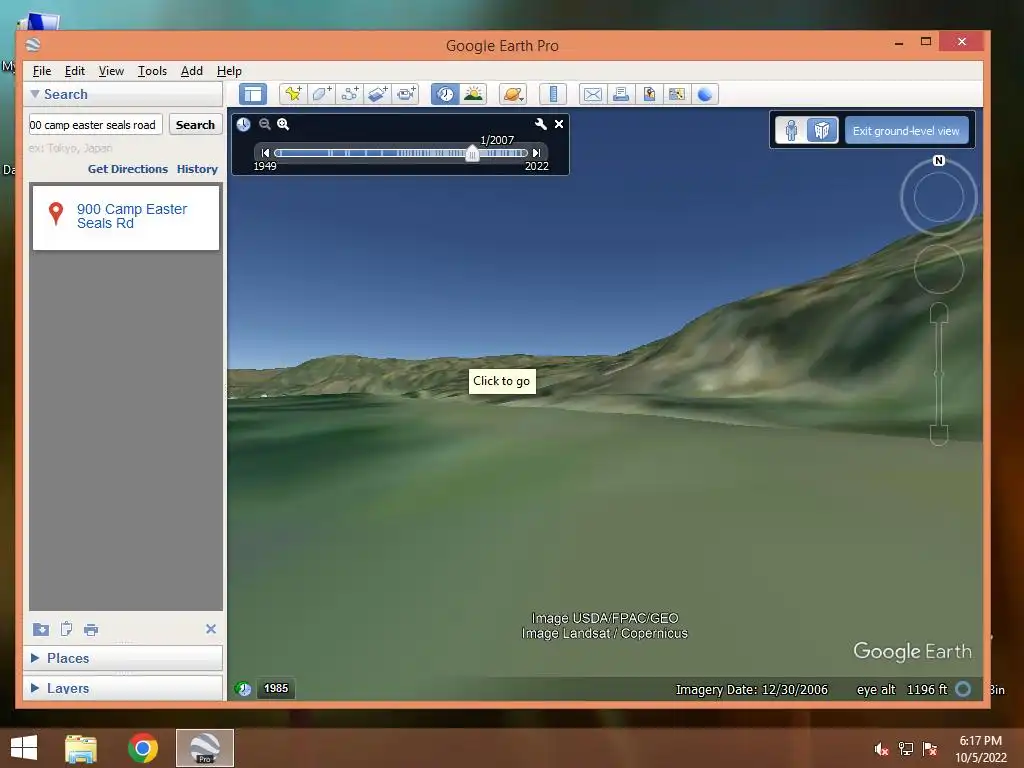Click the 1985 historical imagery button
The width and height of the screenshot is (1024, 768).
276,688
